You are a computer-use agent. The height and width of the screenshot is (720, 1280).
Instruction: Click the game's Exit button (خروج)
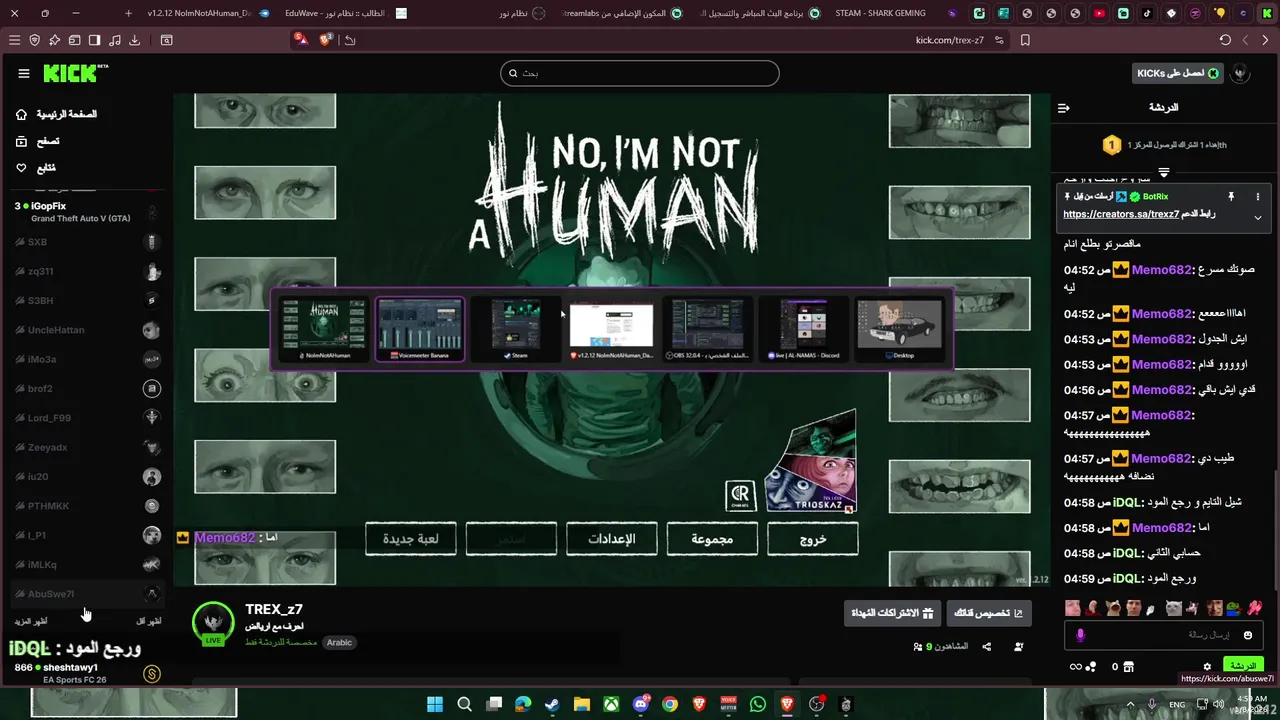tap(812, 539)
